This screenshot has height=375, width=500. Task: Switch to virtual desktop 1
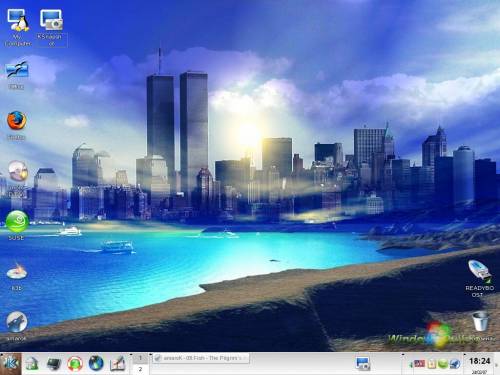tap(140, 358)
